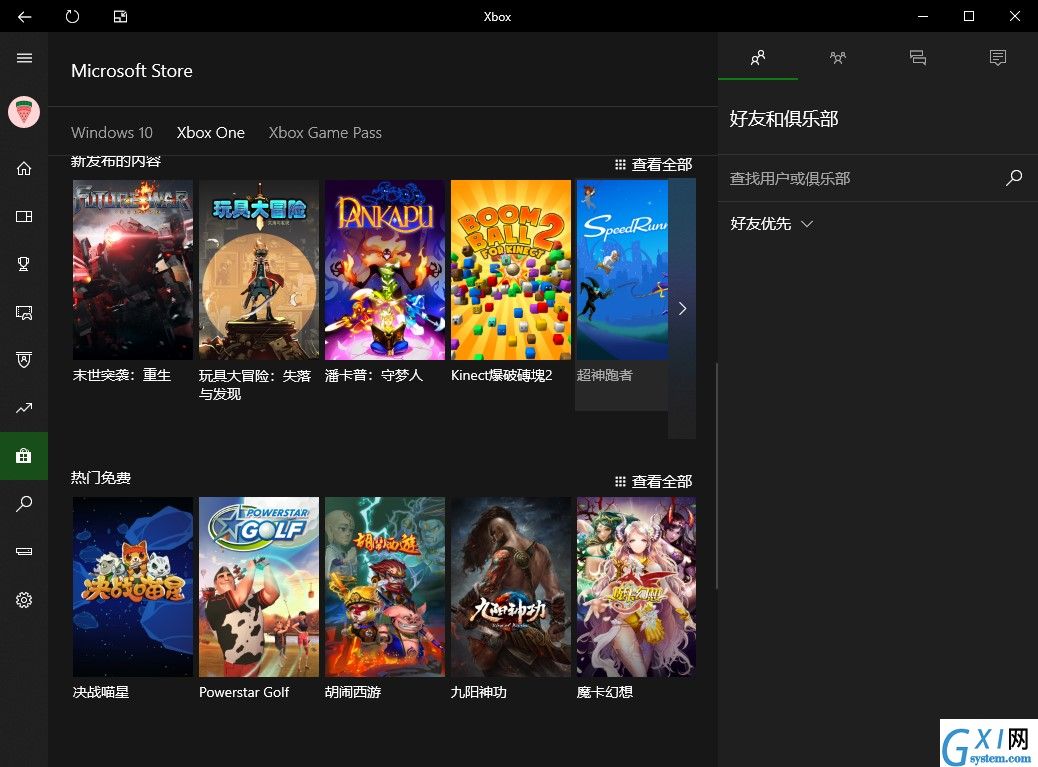Open the 九阳神功 game cover

(510, 587)
